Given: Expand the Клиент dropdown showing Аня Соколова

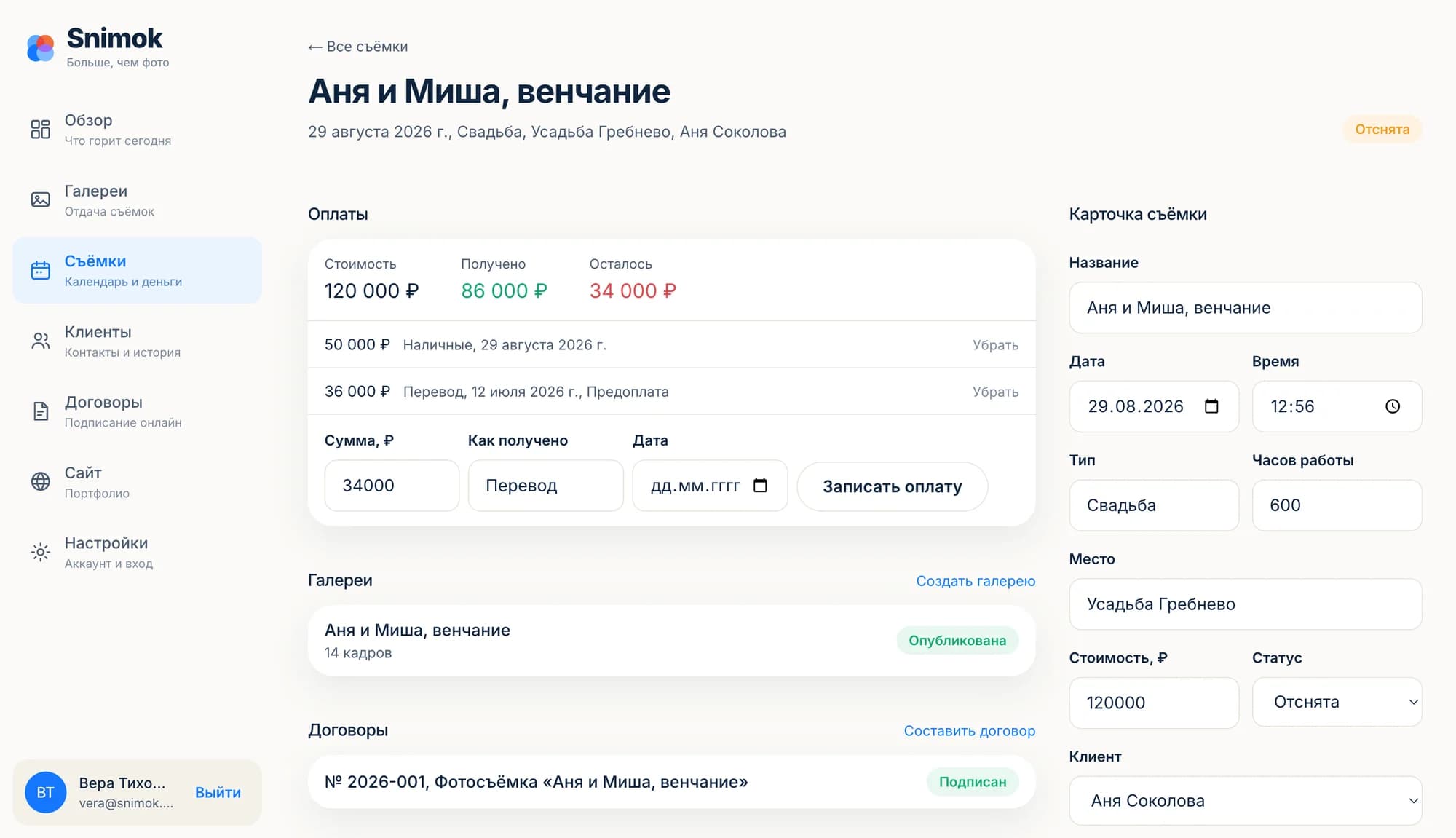Looking at the screenshot, I should pos(1246,801).
